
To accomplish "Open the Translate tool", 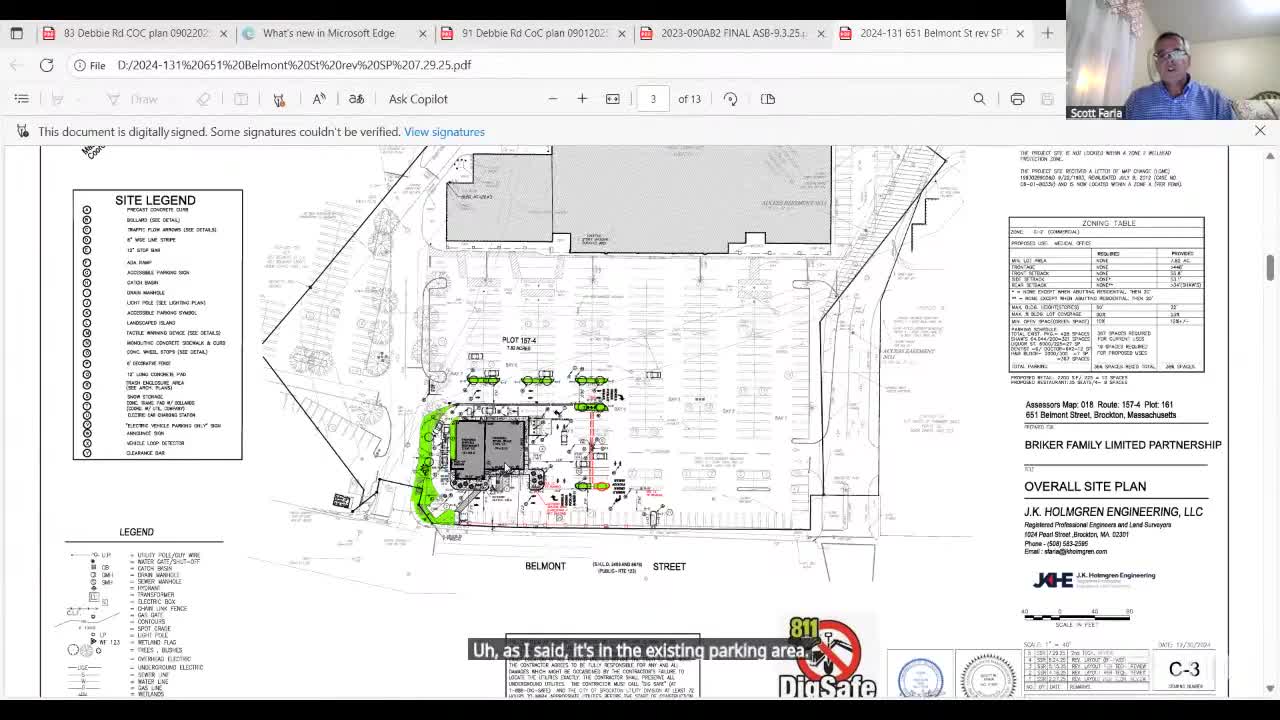I will click(x=356, y=99).
